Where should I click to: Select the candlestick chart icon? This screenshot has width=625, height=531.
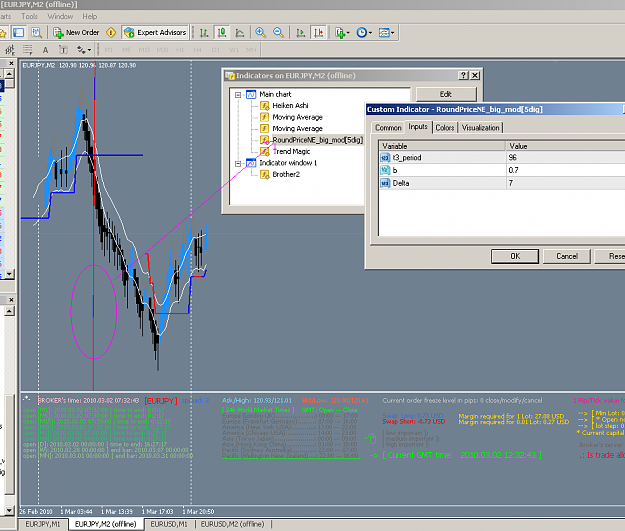pos(222,33)
